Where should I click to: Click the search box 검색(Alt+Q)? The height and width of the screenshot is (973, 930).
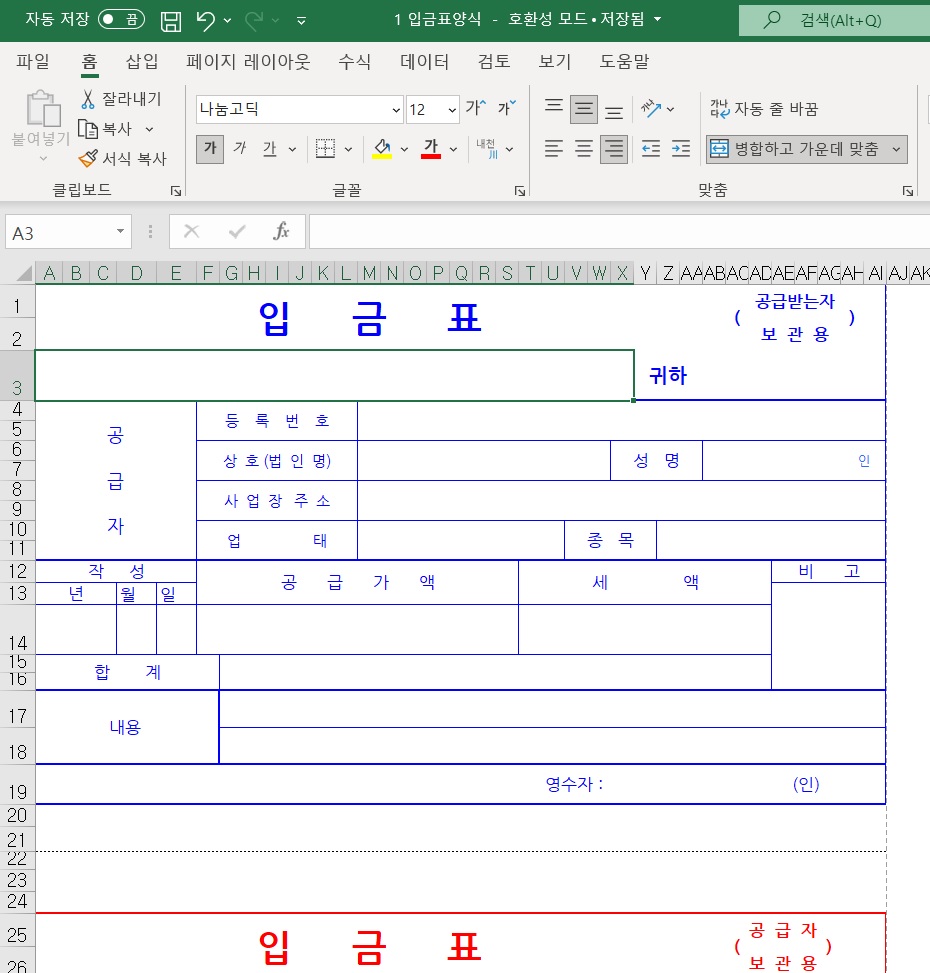(834, 20)
